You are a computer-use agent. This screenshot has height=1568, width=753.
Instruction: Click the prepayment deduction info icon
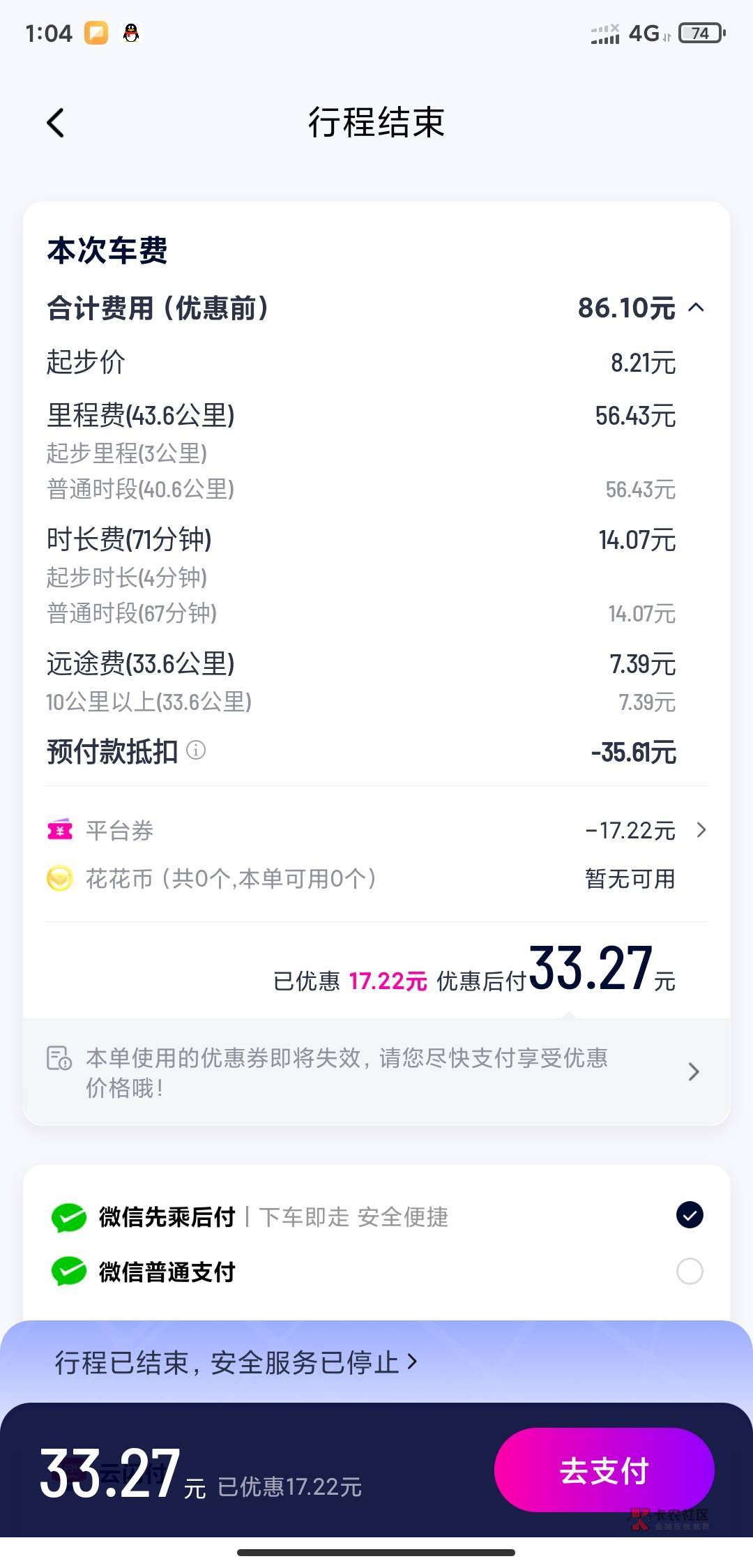point(196,751)
